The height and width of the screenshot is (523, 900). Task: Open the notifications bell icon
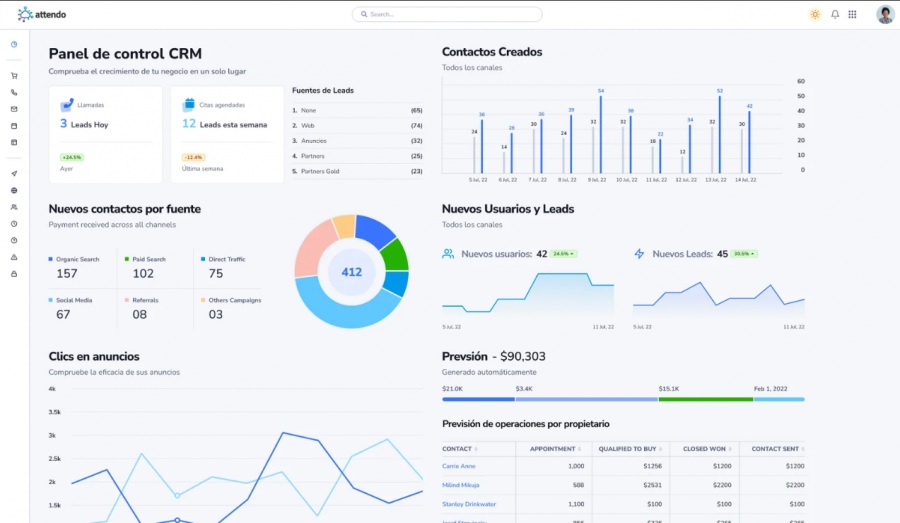point(835,14)
